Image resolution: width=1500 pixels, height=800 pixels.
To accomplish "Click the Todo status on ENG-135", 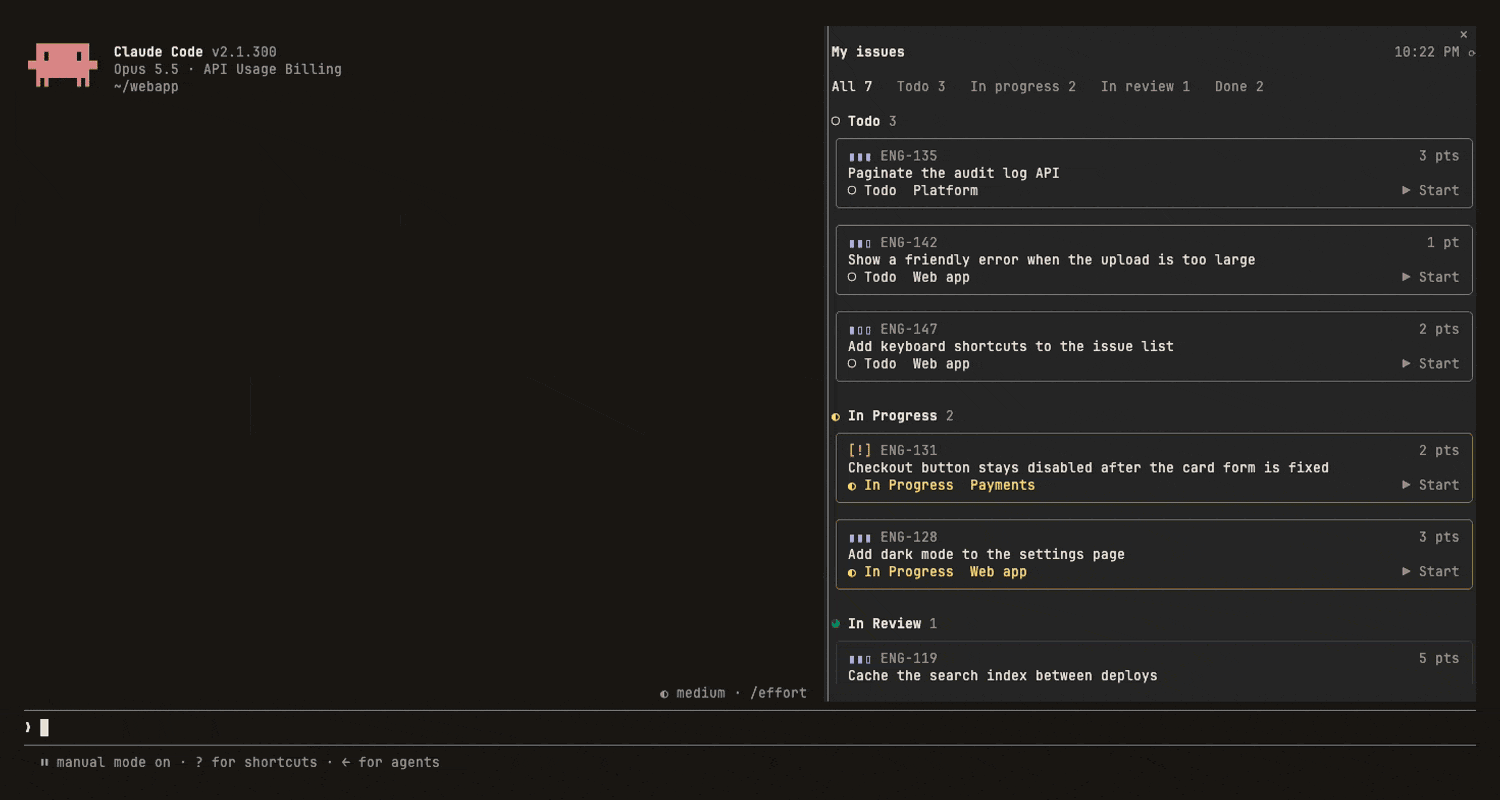I will (872, 191).
